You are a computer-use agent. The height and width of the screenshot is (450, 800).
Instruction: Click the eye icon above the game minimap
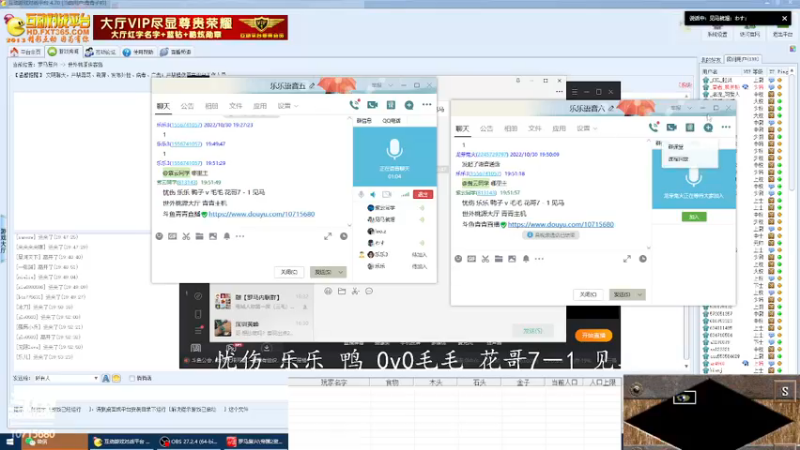click(684, 397)
